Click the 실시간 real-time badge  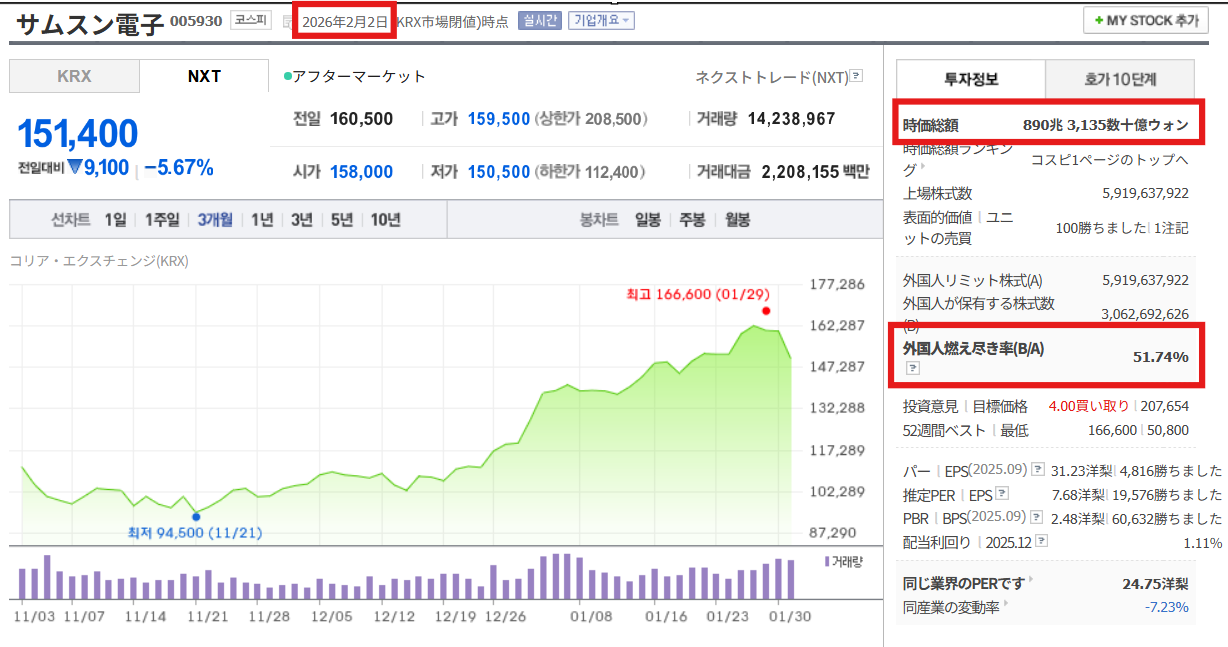pos(539,21)
